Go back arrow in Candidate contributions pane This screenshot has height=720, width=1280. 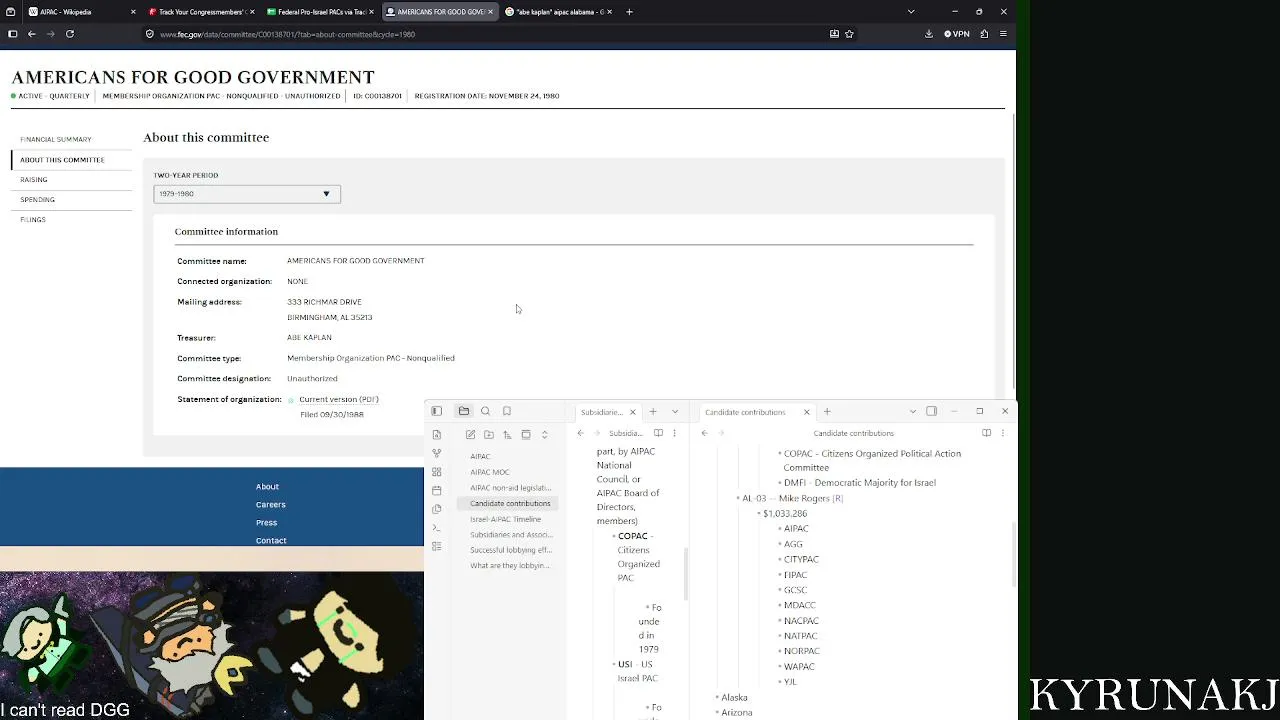(704, 433)
